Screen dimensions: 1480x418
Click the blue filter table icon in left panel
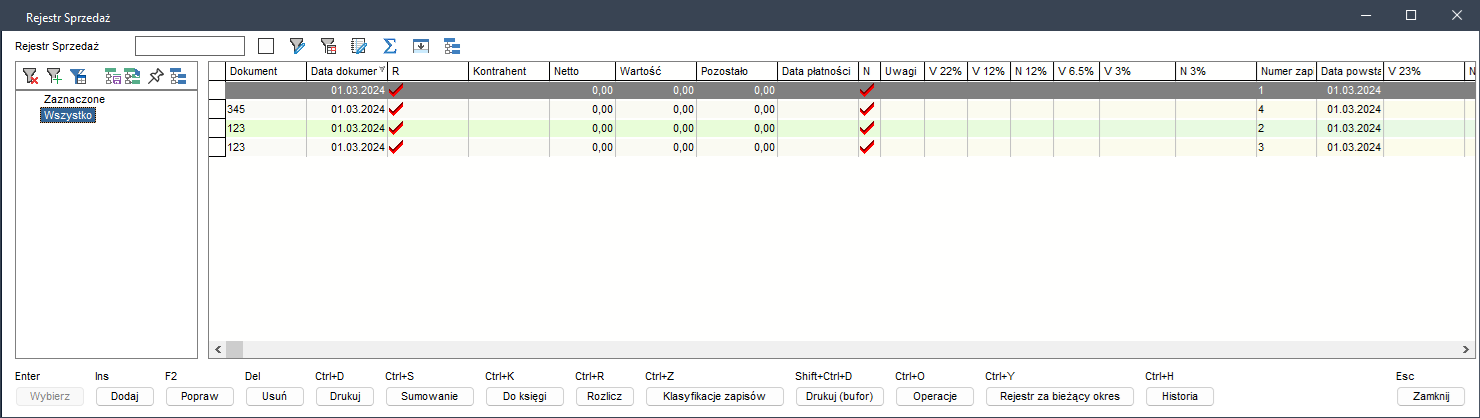pos(79,76)
